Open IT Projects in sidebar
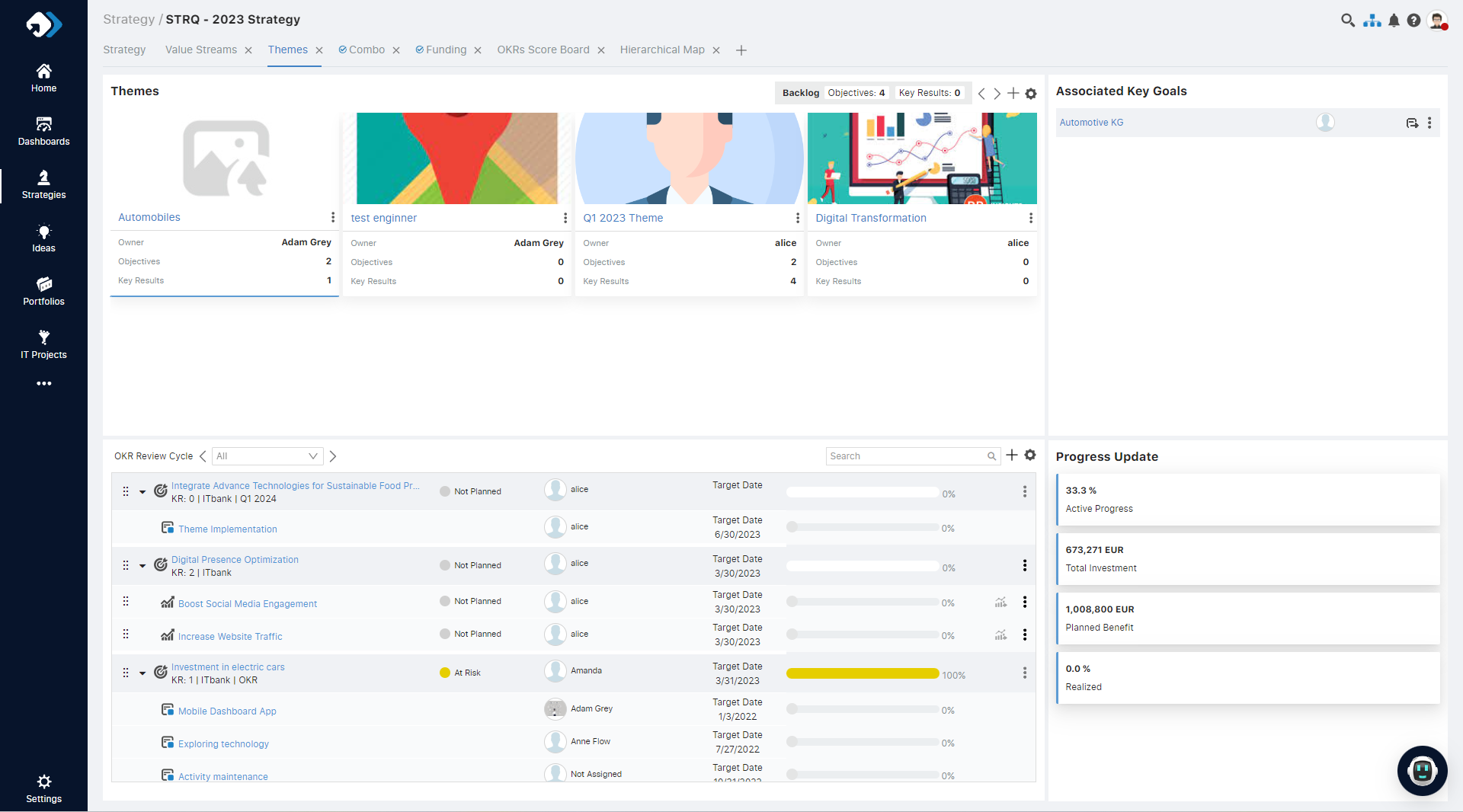The height and width of the screenshot is (812, 1463). click(43, 344)
